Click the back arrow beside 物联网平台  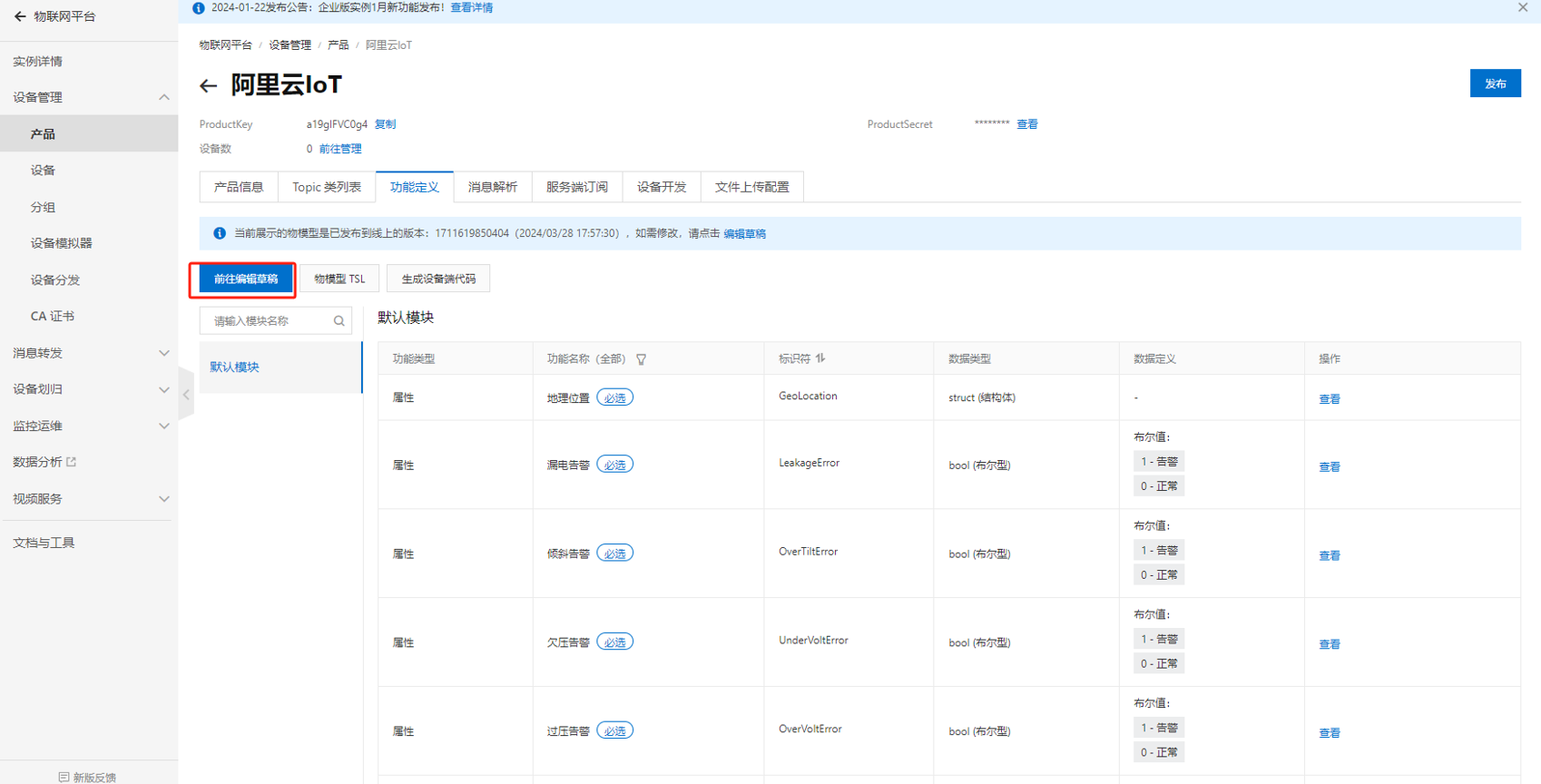coord(19,16)
